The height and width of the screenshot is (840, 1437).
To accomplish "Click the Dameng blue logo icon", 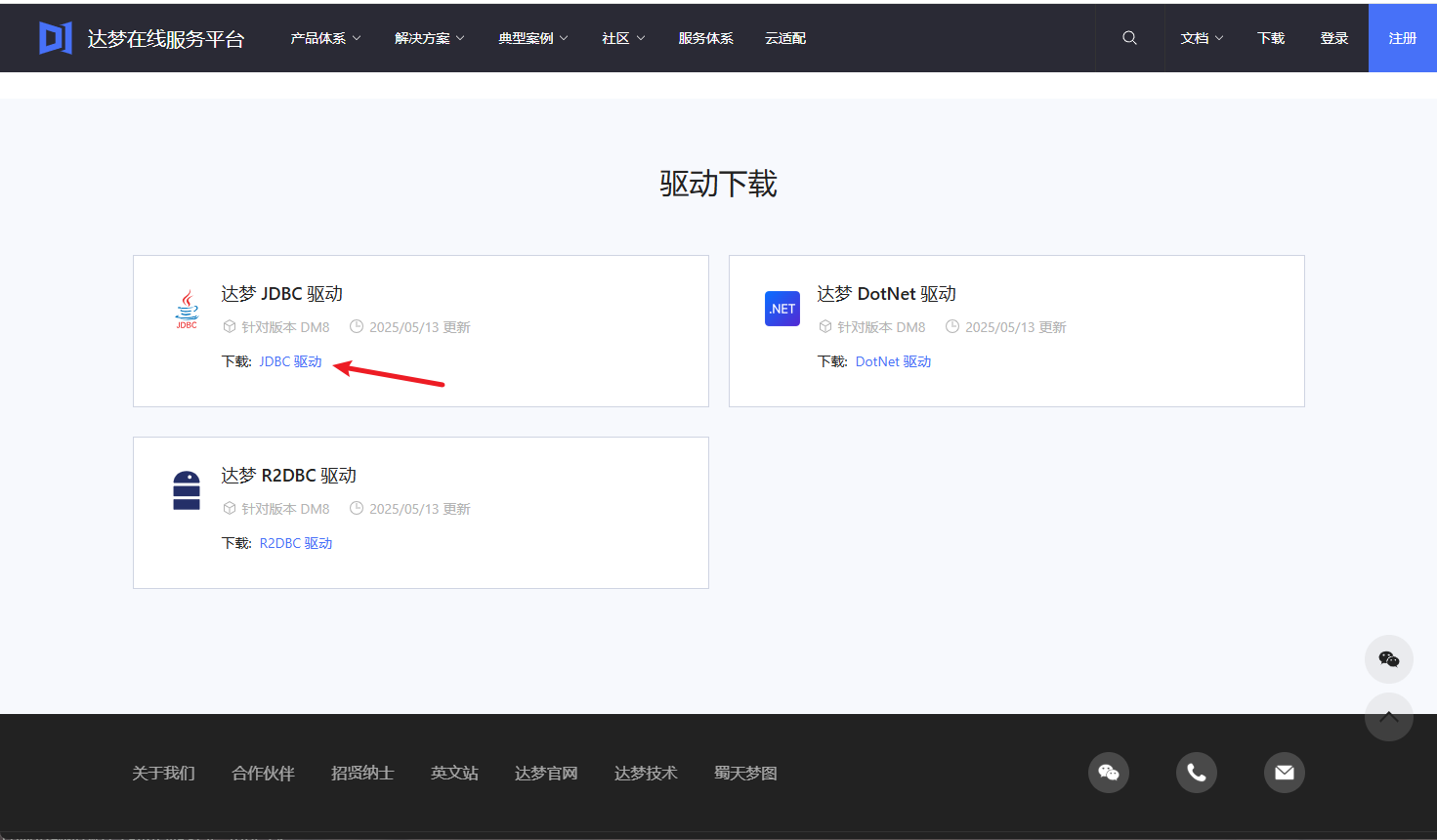I will click(55, 38).
